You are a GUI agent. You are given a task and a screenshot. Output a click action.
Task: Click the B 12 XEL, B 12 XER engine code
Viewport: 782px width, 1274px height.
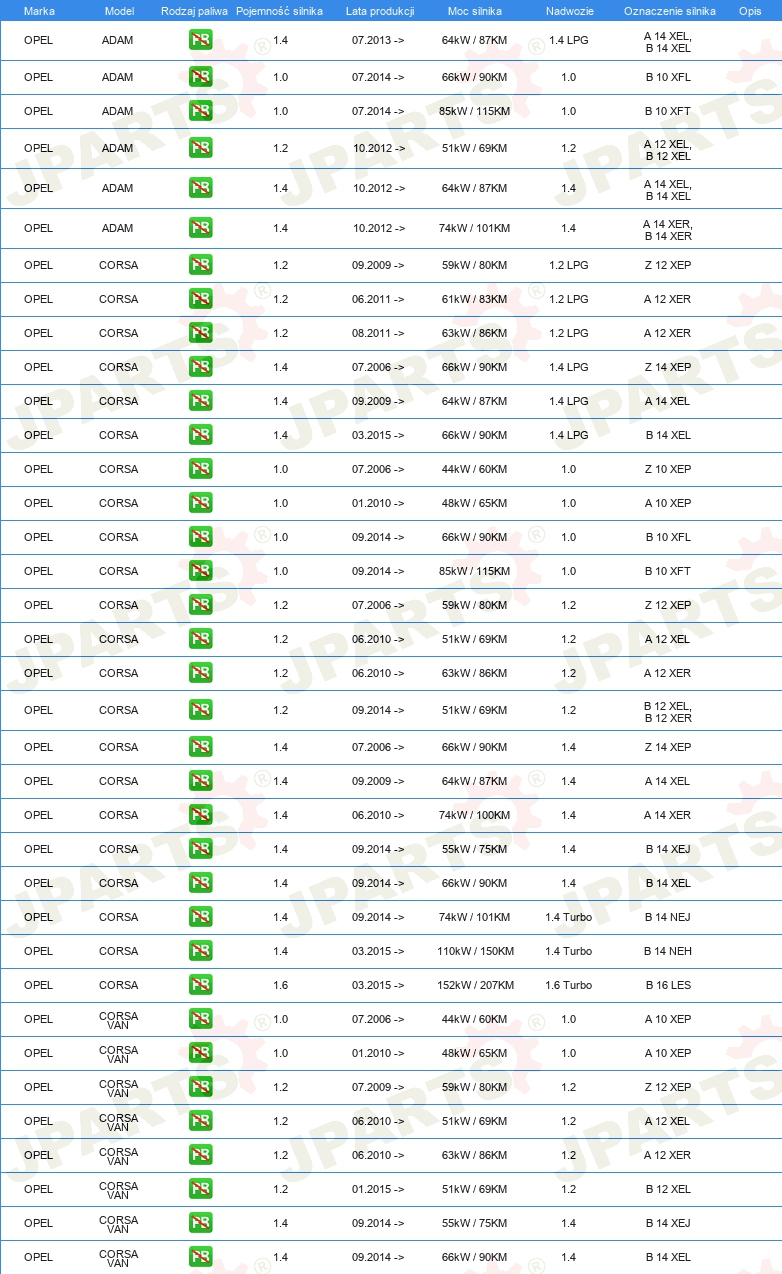pyautogui.click(x=668, y=711)
